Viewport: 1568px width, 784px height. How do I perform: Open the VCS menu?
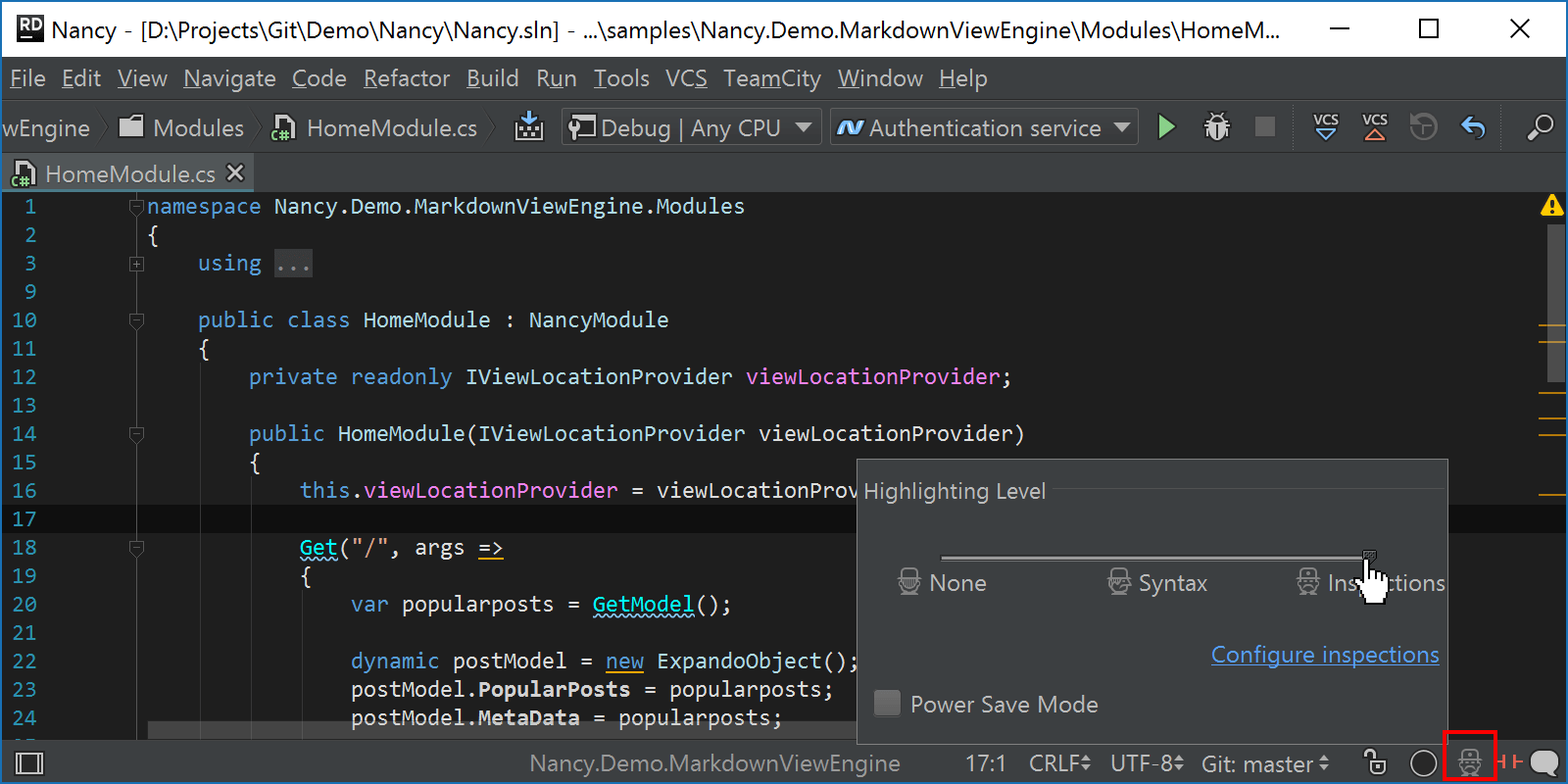(x=686, y=78)
